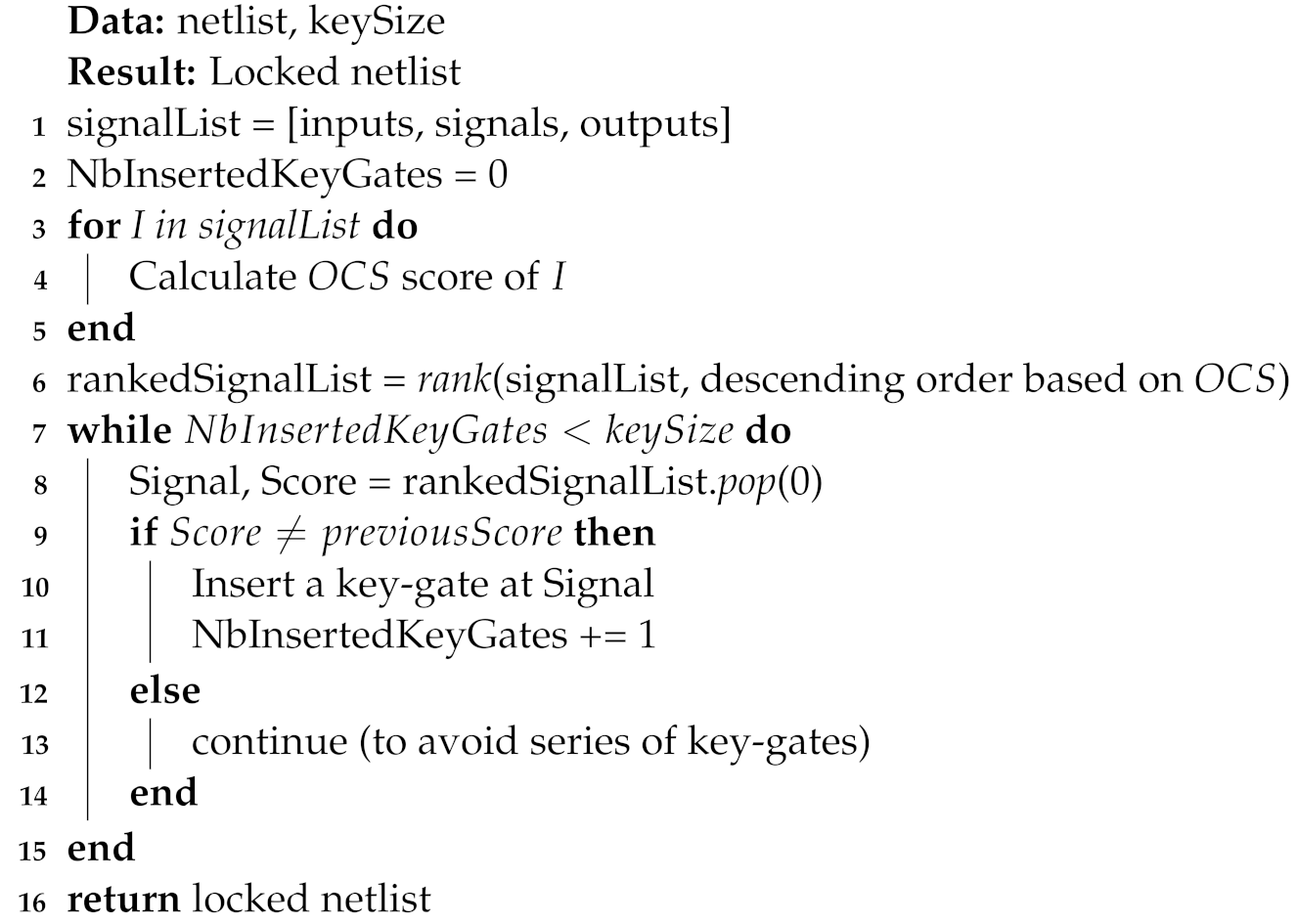The height and width of the screenshot is (924, 1298).
Task: Click the bold "return" keyword
Action: 122,897
